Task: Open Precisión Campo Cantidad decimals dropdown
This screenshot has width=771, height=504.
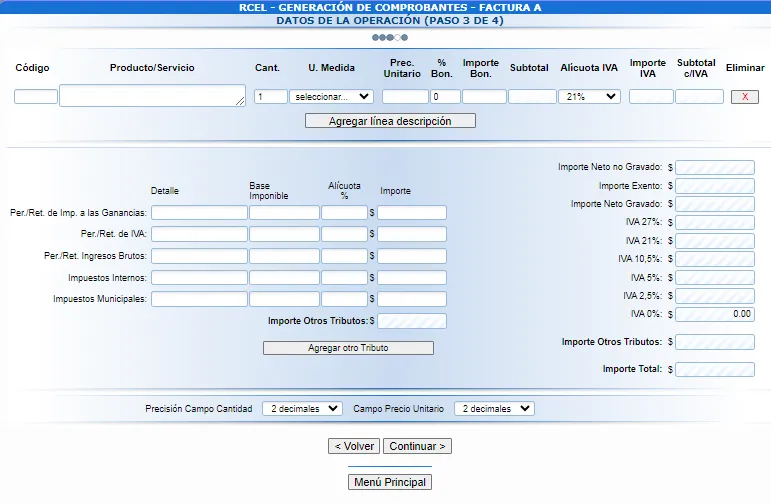Action: [x=302, y=409]
